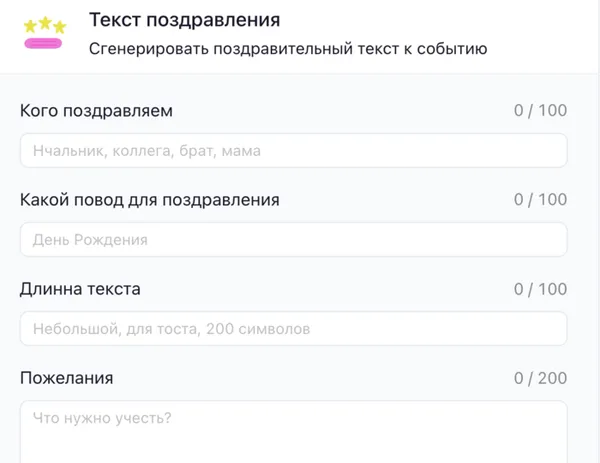
Task: Click the 'Нчальник, коллега, брат, мама' placeholder
Action: (x=147, y=151)
